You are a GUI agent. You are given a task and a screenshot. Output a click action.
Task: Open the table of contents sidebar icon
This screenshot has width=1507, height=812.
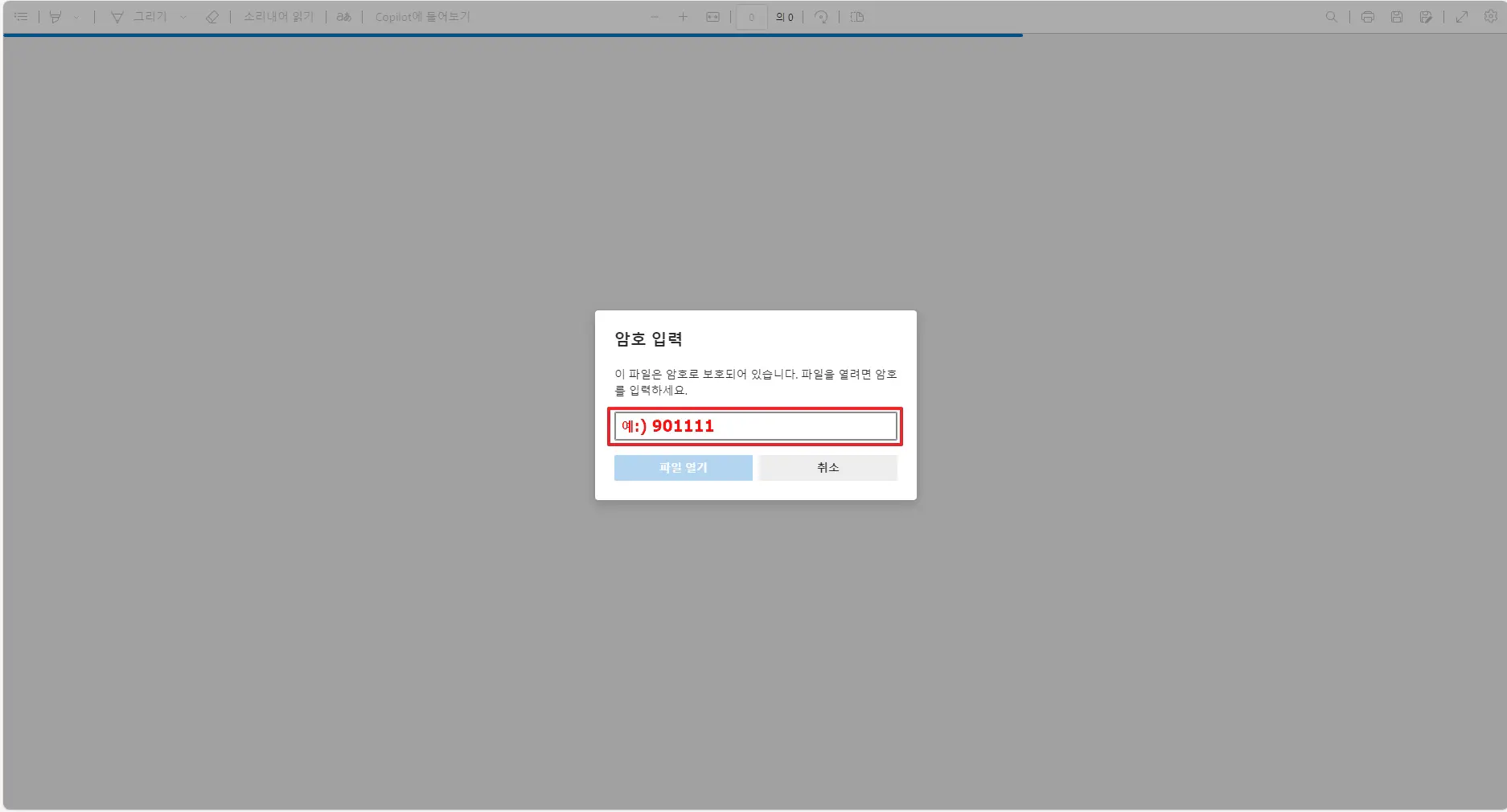(21, 17)
